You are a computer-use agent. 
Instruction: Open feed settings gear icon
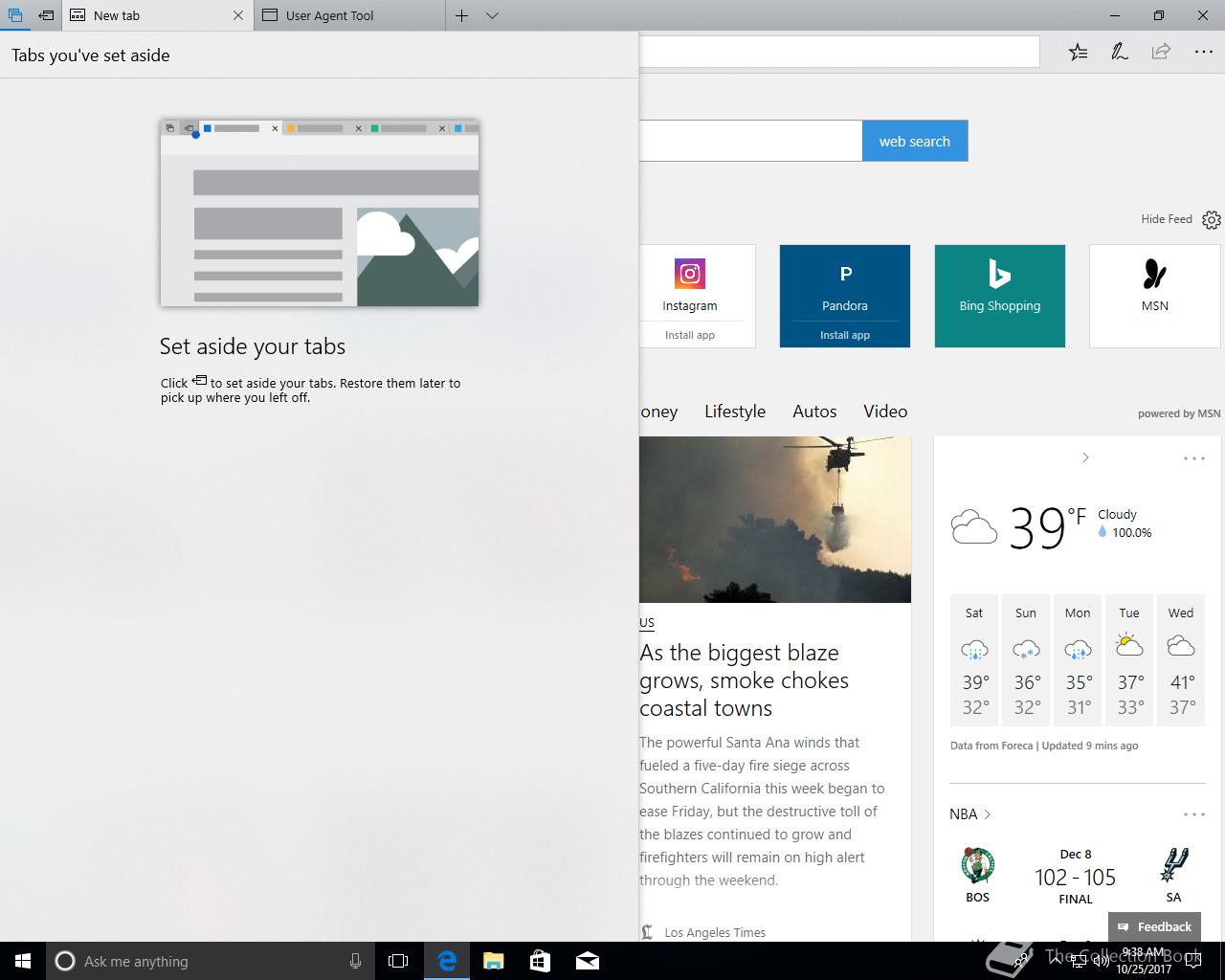click(1212, 220)
